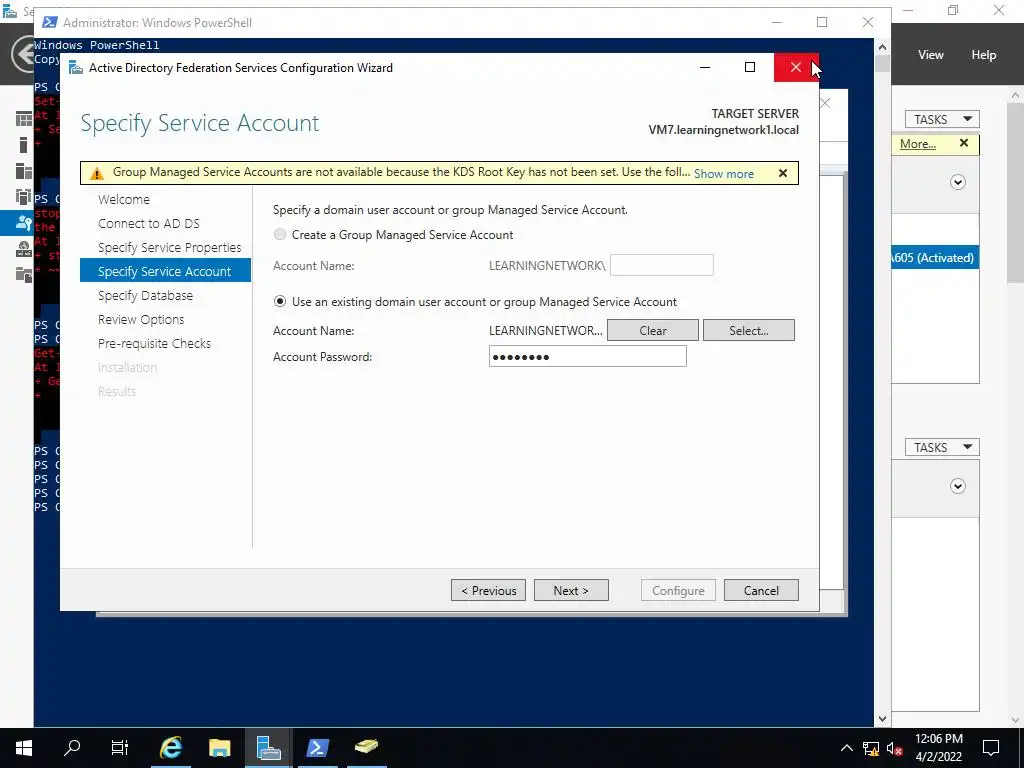Go to the Welcome wizard step

[124, 199]
